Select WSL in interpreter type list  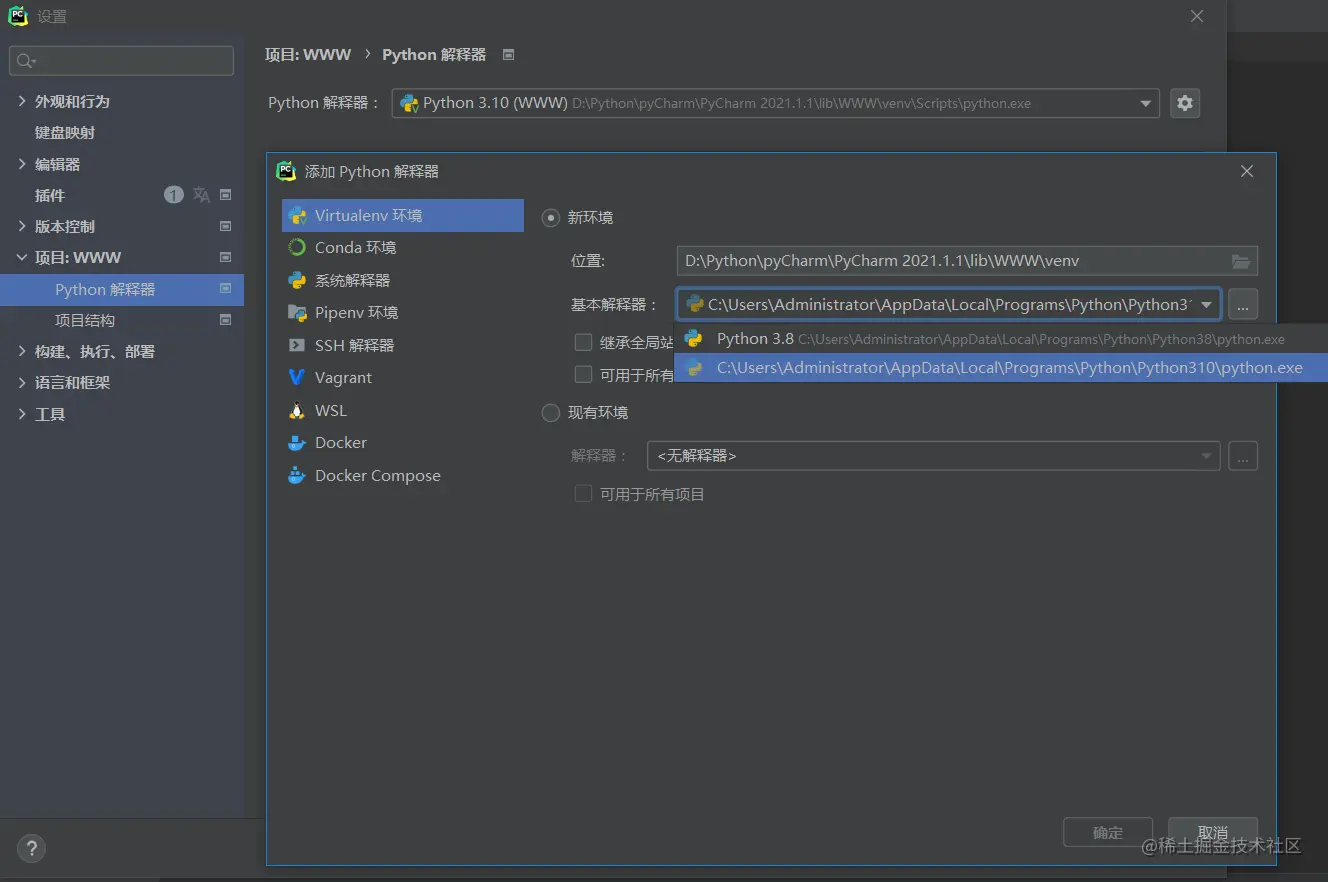coord(403,410)
